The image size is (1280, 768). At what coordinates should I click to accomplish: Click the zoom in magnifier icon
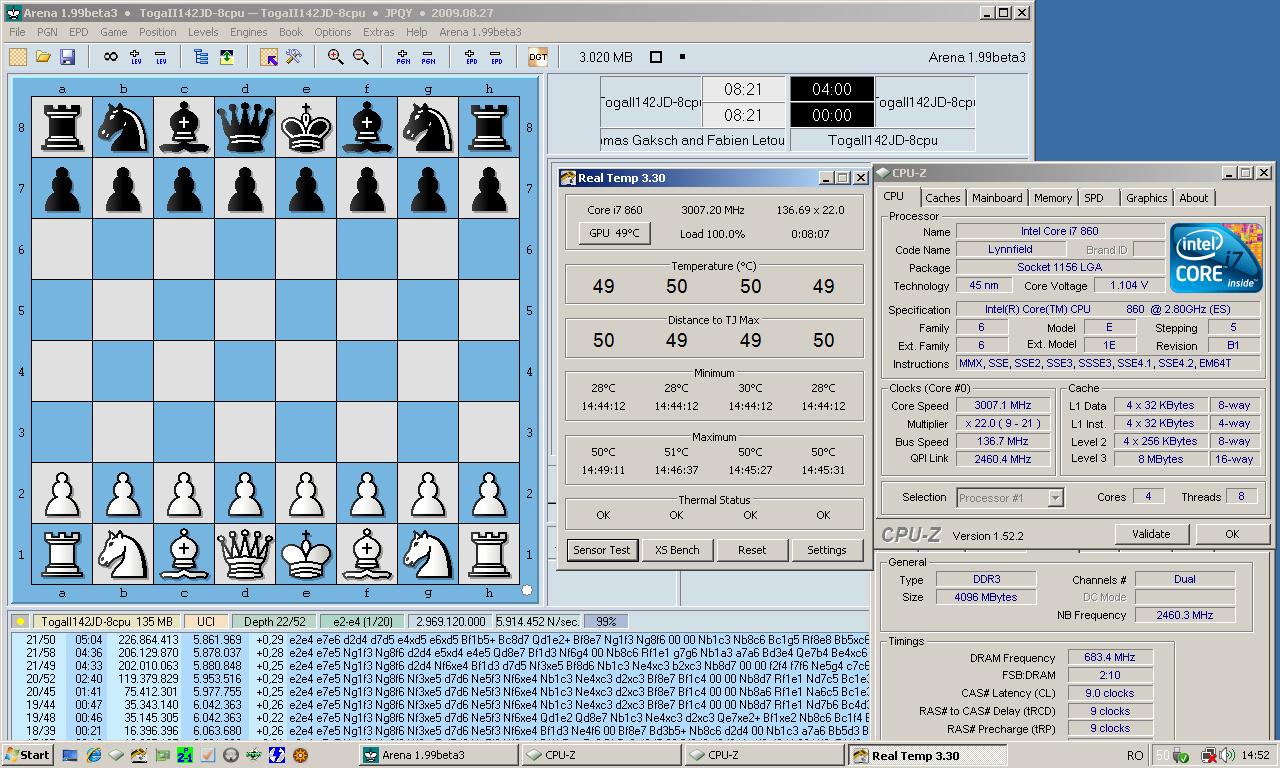click(336, 57)
